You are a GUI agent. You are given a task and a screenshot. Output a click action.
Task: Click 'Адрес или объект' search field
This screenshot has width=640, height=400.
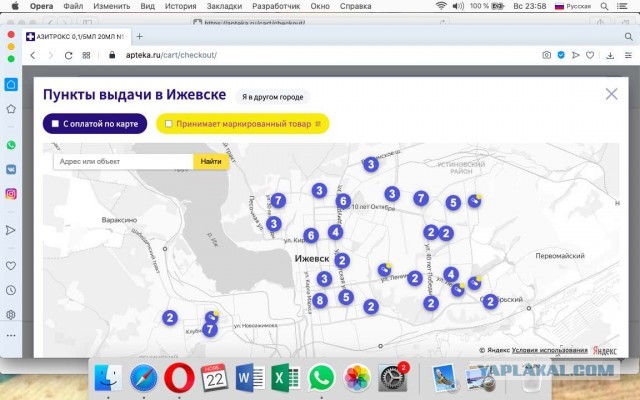point(123,162)
